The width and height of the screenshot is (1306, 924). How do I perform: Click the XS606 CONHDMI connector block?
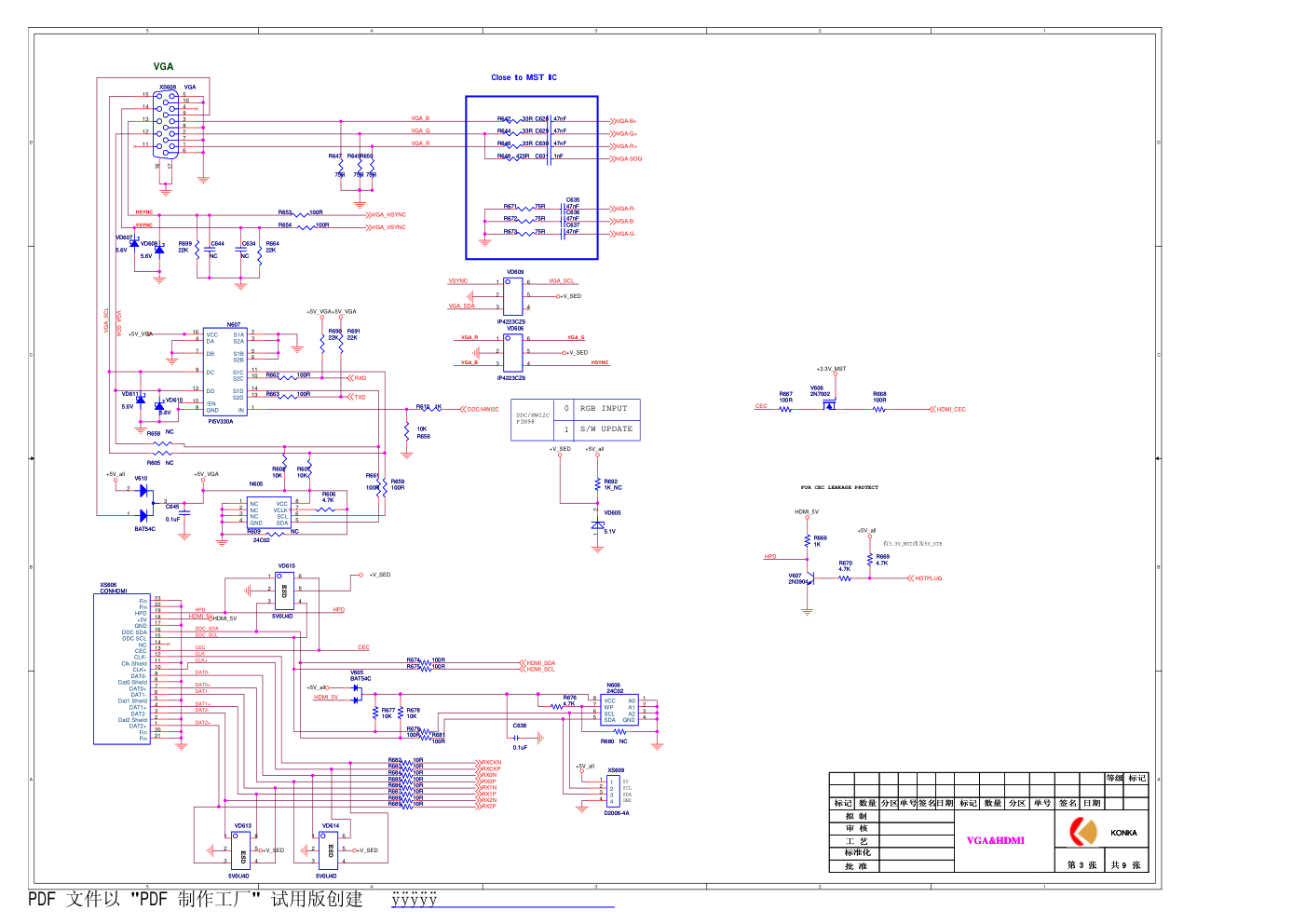pyautogui.click(x=122, y=669)
